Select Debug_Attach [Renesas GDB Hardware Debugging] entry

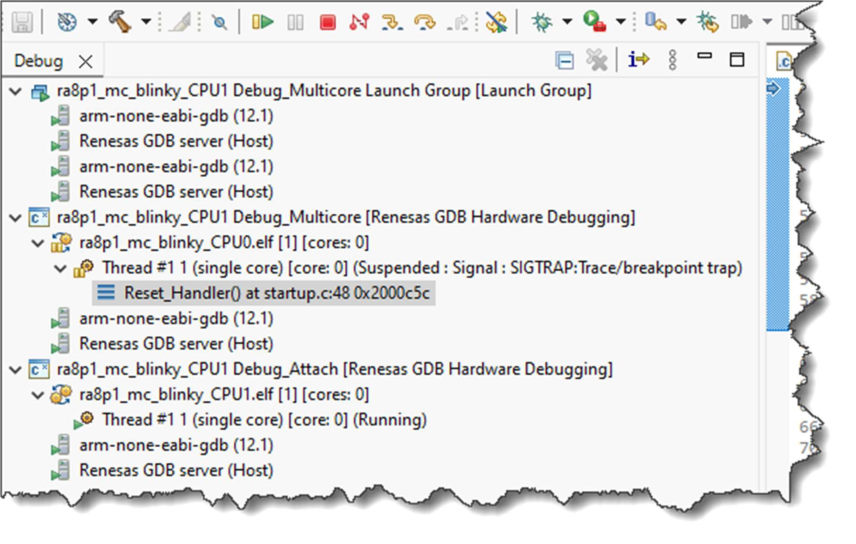coord(335,369)
